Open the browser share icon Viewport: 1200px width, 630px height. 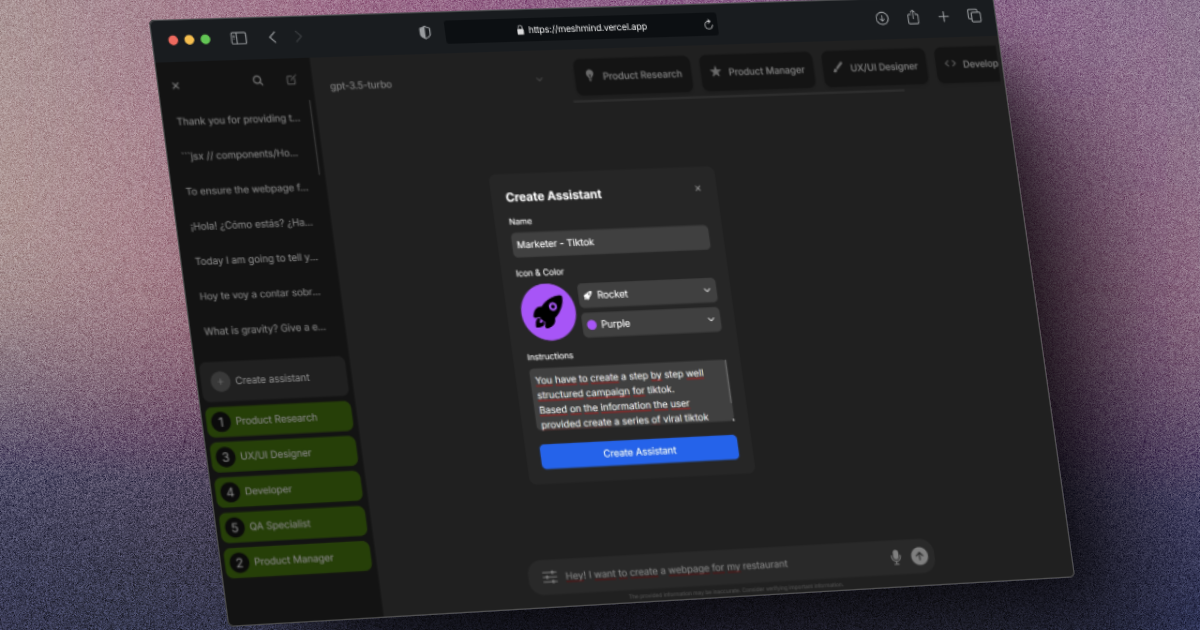coord(913,17)
